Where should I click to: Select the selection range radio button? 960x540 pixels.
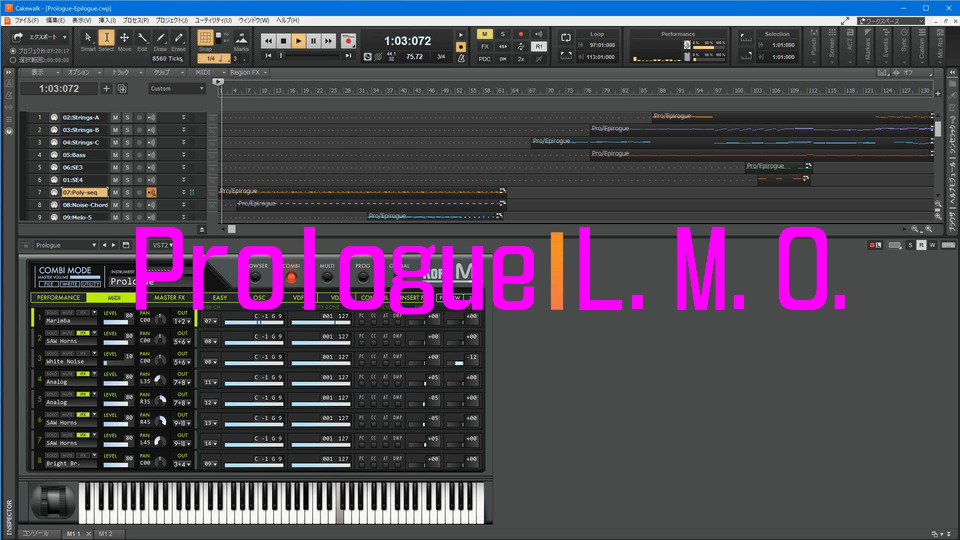point(13,60)
